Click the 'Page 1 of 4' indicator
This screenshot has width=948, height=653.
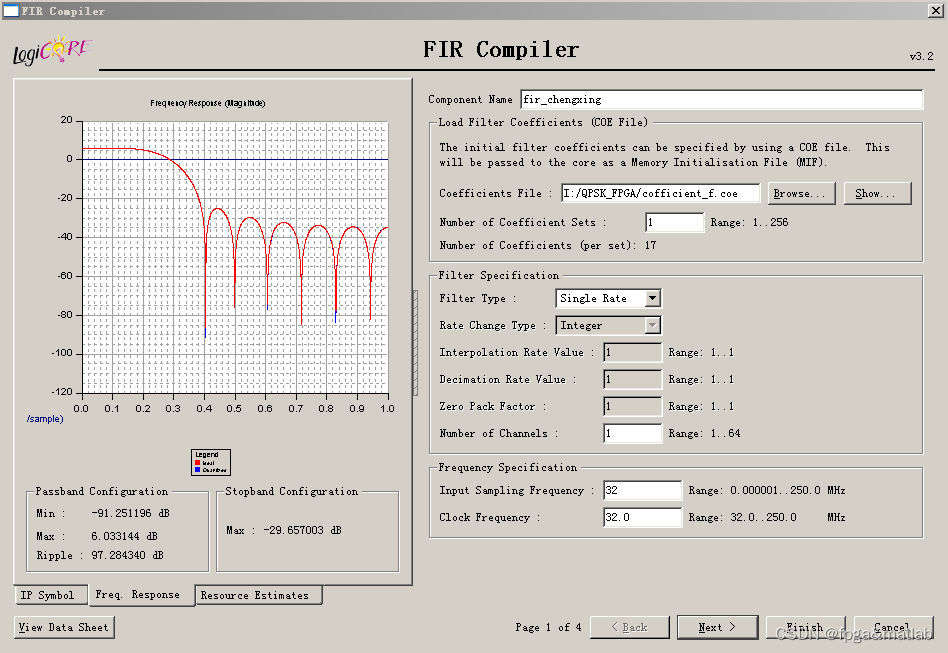(548, 628)
